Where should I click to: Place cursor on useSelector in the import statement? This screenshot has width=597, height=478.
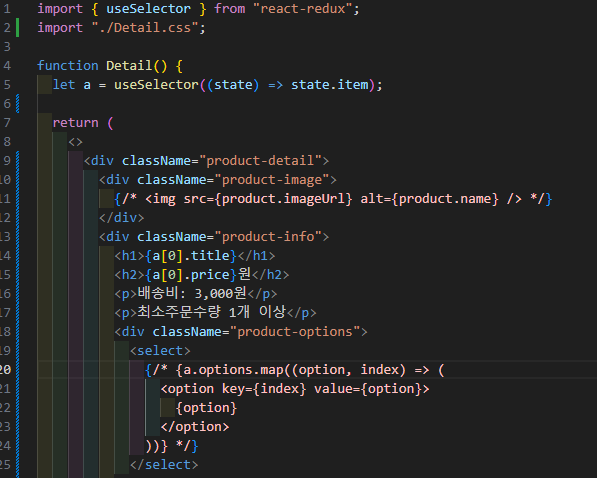[x=148, y=9]
